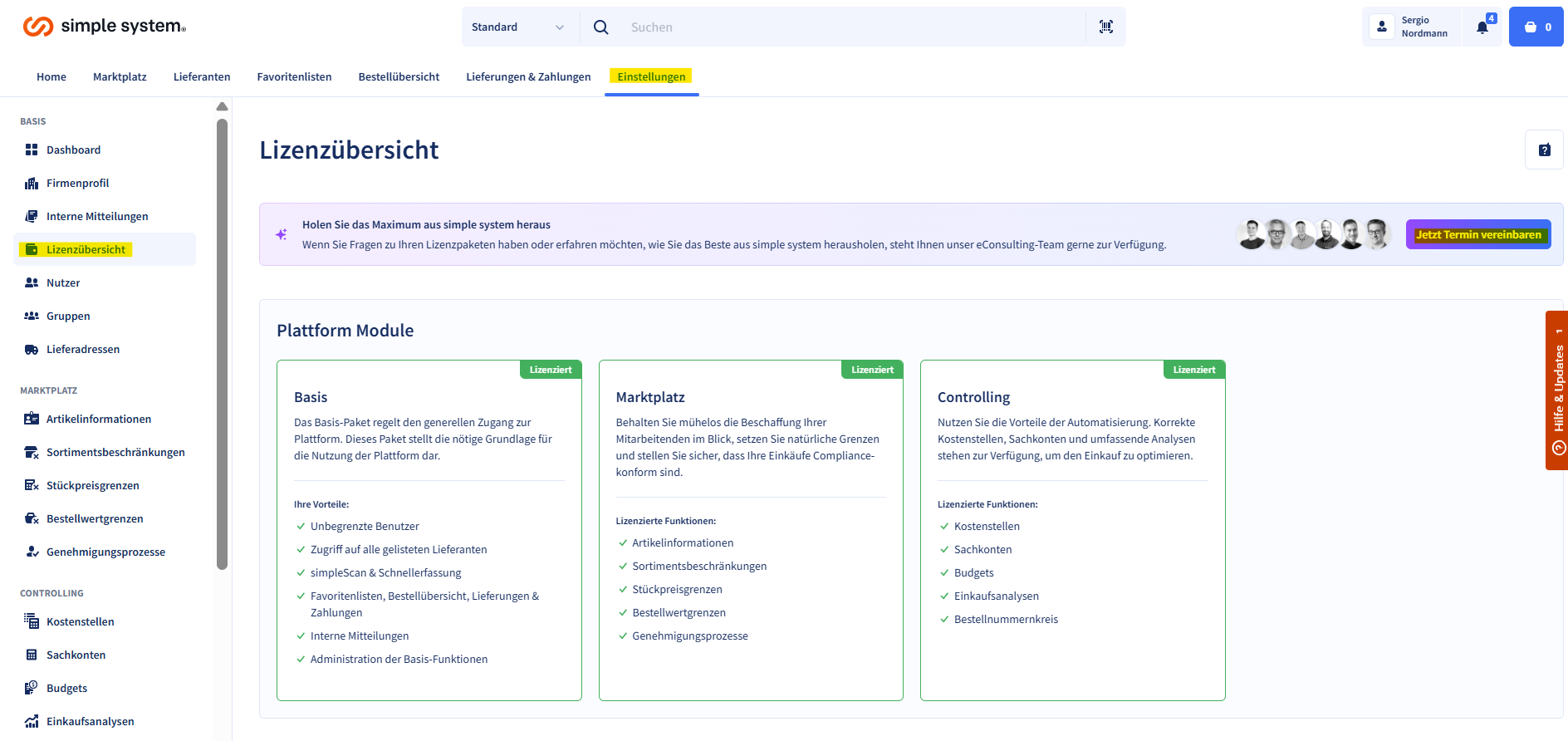Click the simple system logo
The height and width of the screenshot is (741, 1568).
click(105, 27)
